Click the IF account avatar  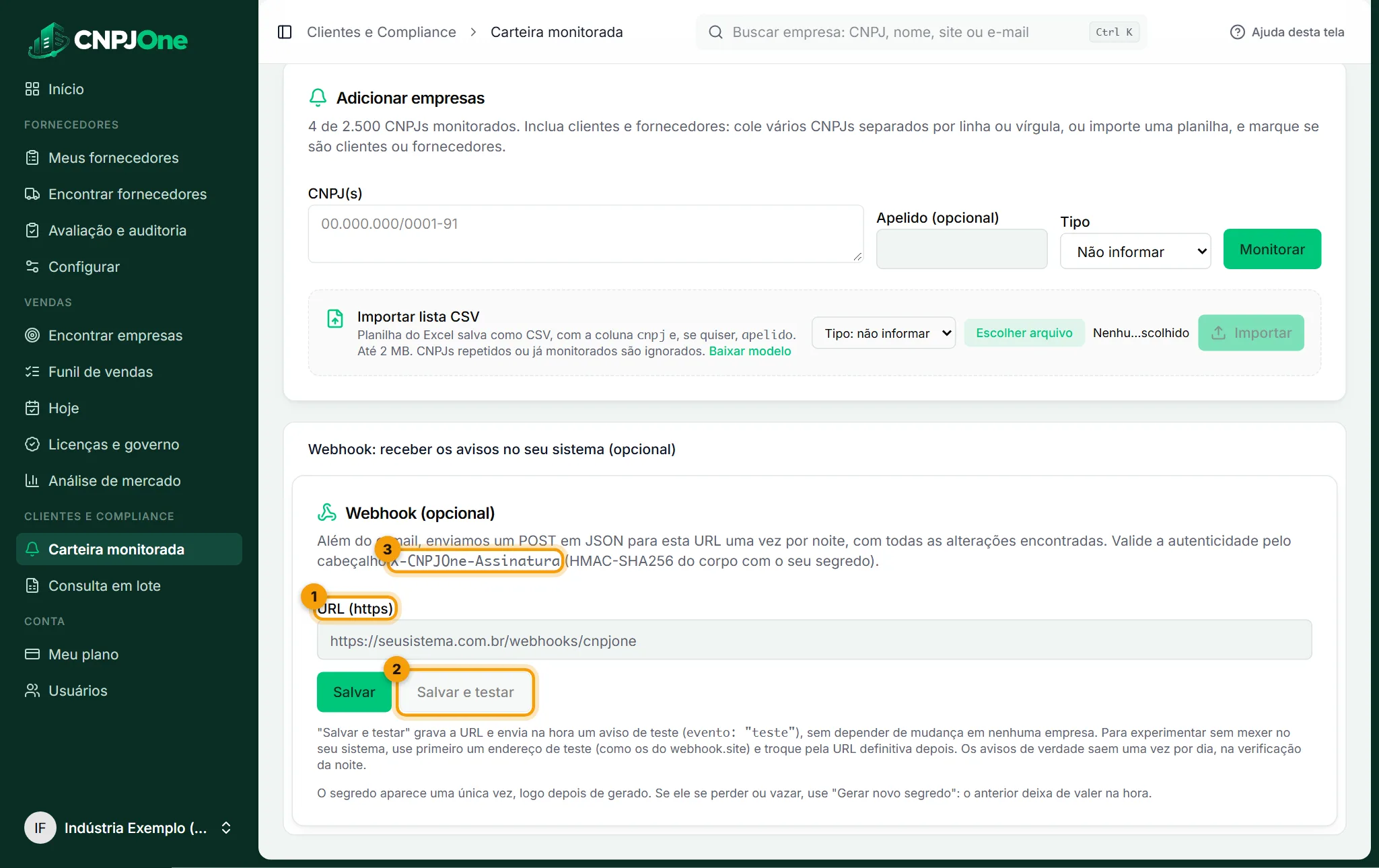click(40, 828)
